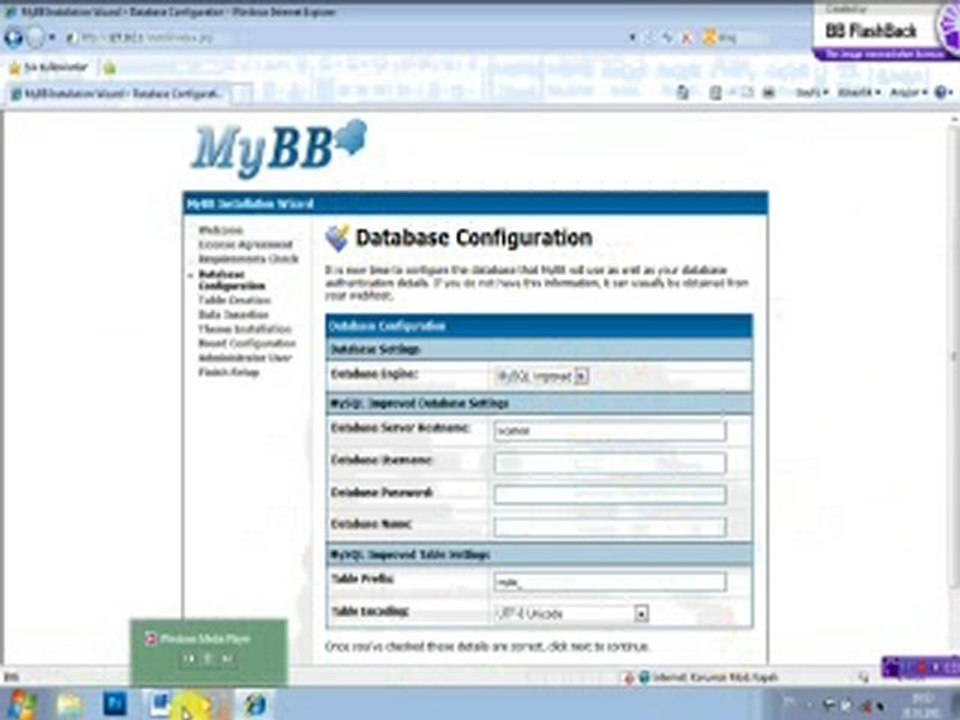Click the Internet Explorer taskbar icon
The image size is (960, 720).
(257, 705)
